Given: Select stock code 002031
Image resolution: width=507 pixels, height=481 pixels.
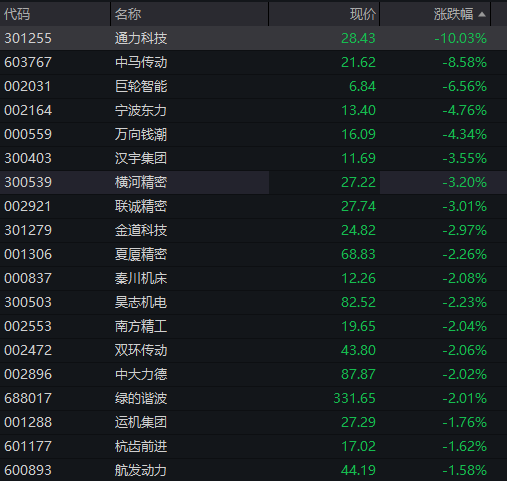Looking at the screenshot, I should coord(28,86).
